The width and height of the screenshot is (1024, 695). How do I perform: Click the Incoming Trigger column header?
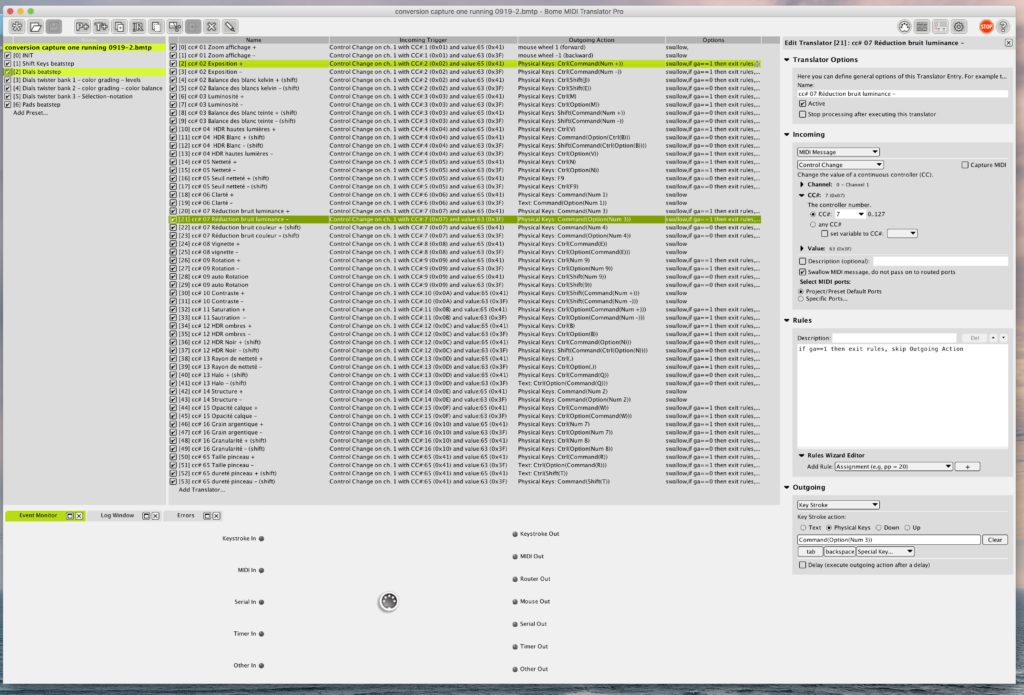pos(423,40)
